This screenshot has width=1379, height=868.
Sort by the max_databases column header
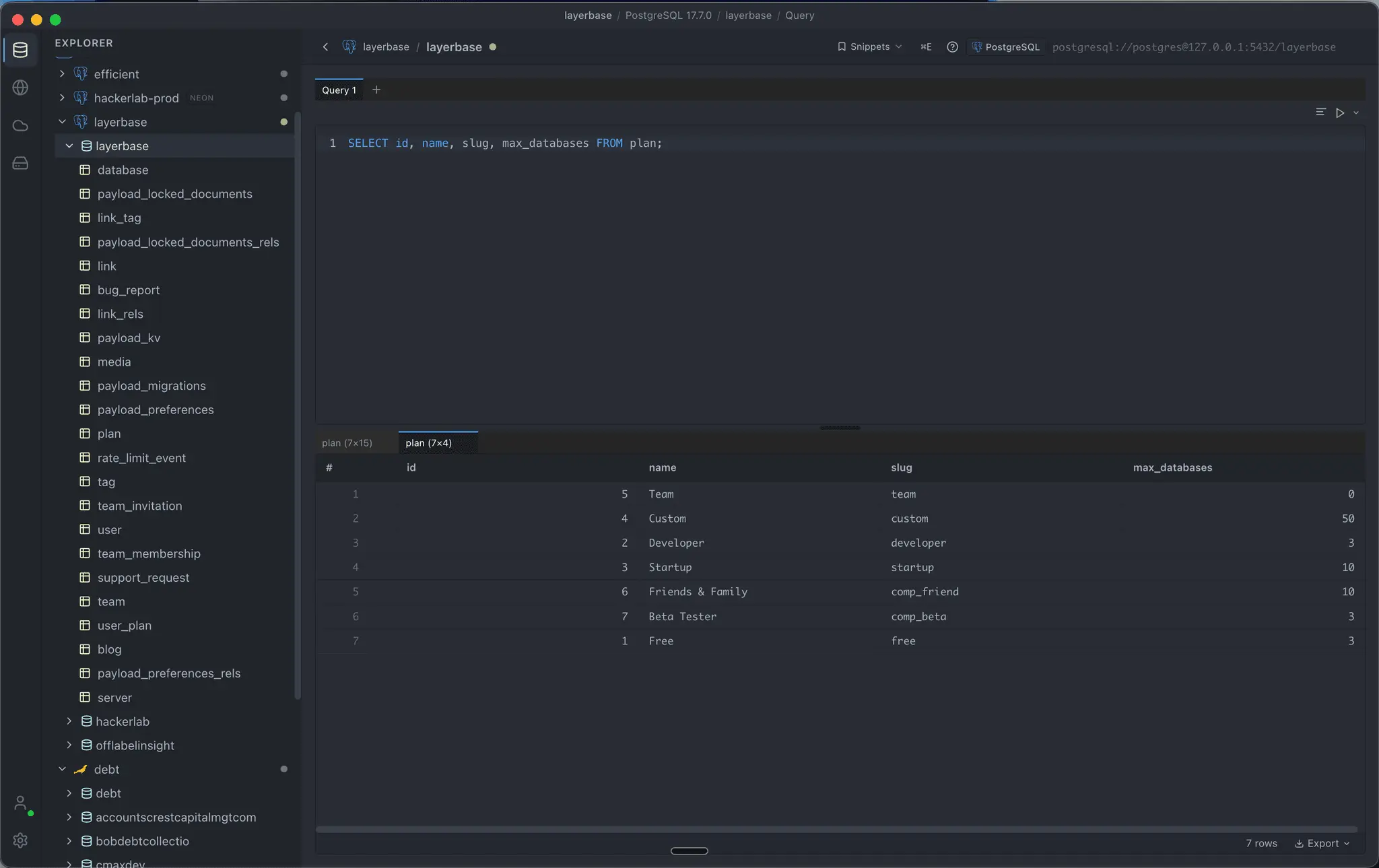click(1172, 467)
